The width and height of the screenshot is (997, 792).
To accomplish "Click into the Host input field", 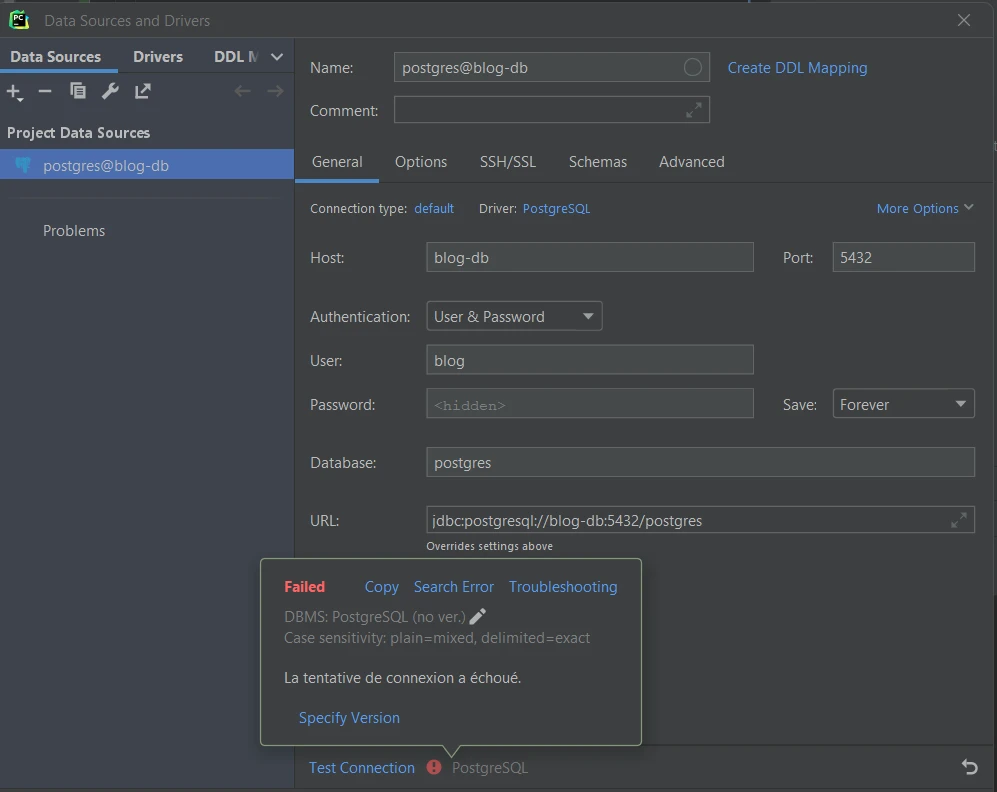I will point(589,258).
